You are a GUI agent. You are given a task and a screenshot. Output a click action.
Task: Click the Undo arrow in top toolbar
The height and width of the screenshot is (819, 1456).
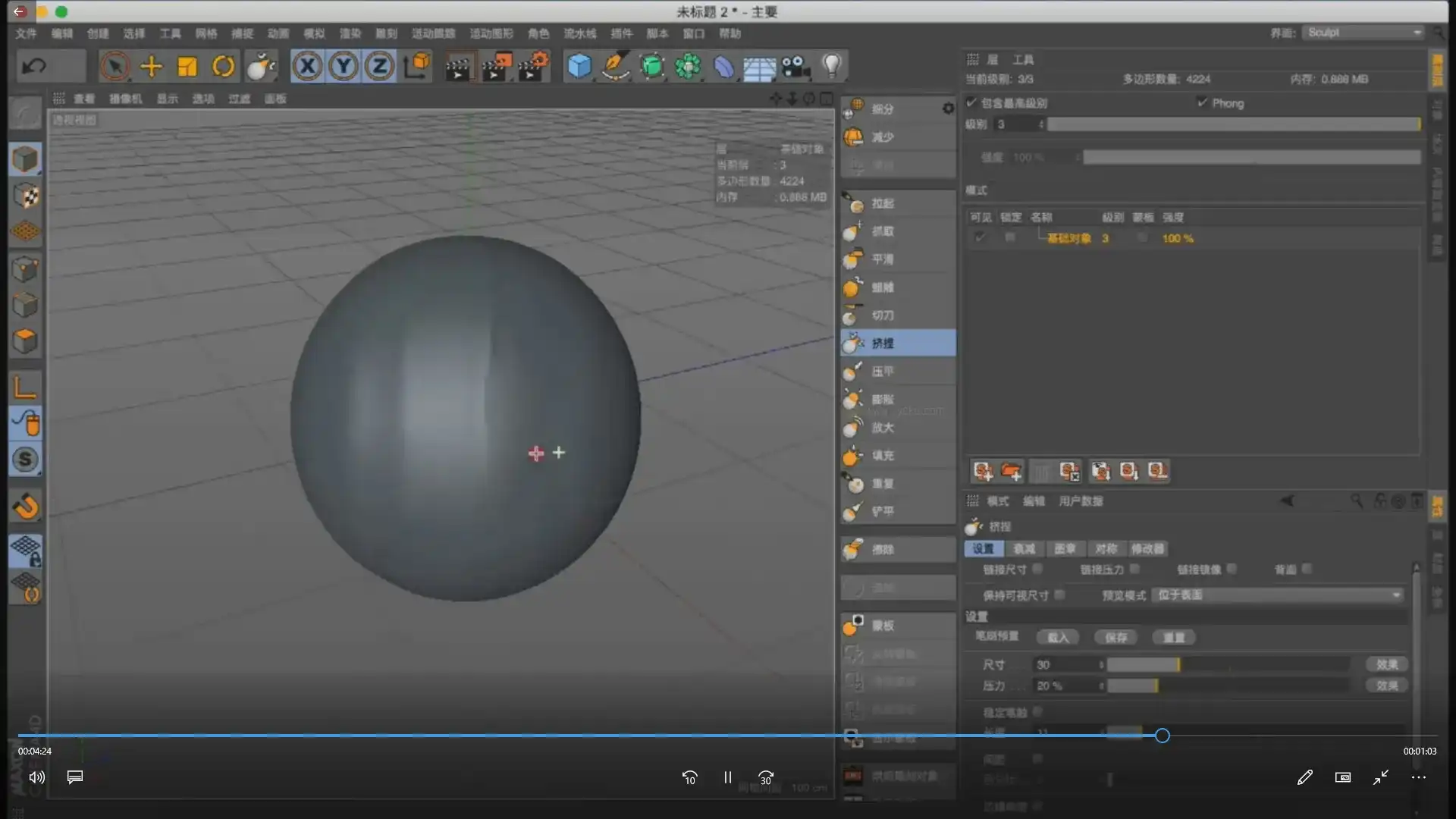(x=34, y=67)
